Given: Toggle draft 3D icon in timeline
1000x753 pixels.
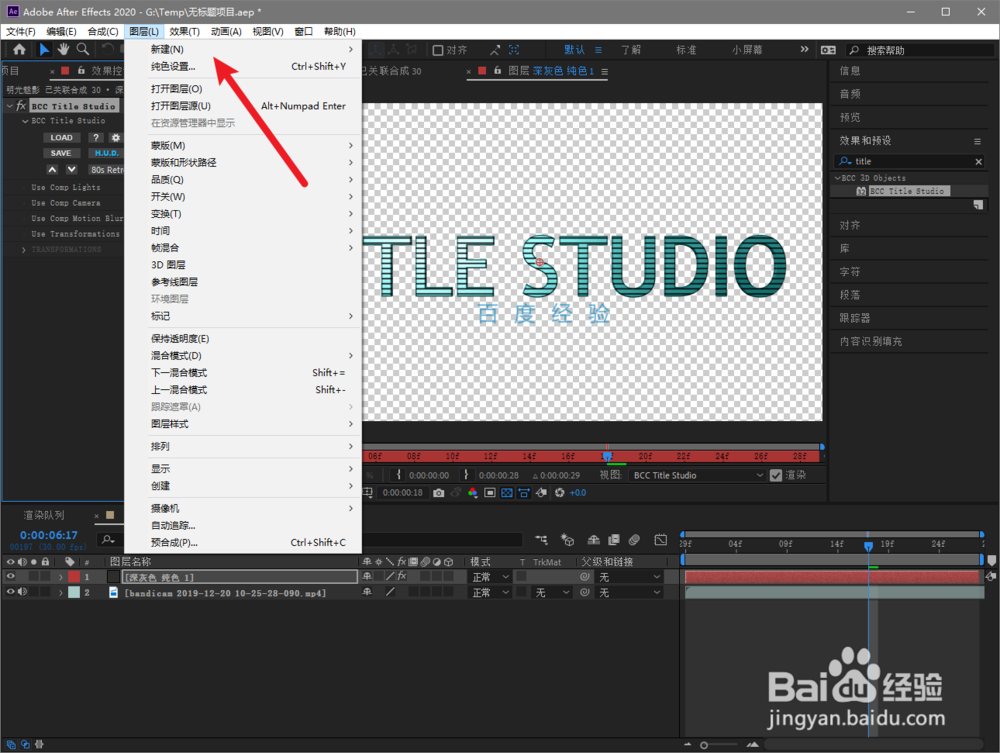Looking at the screenshot, I should point(568,540).
